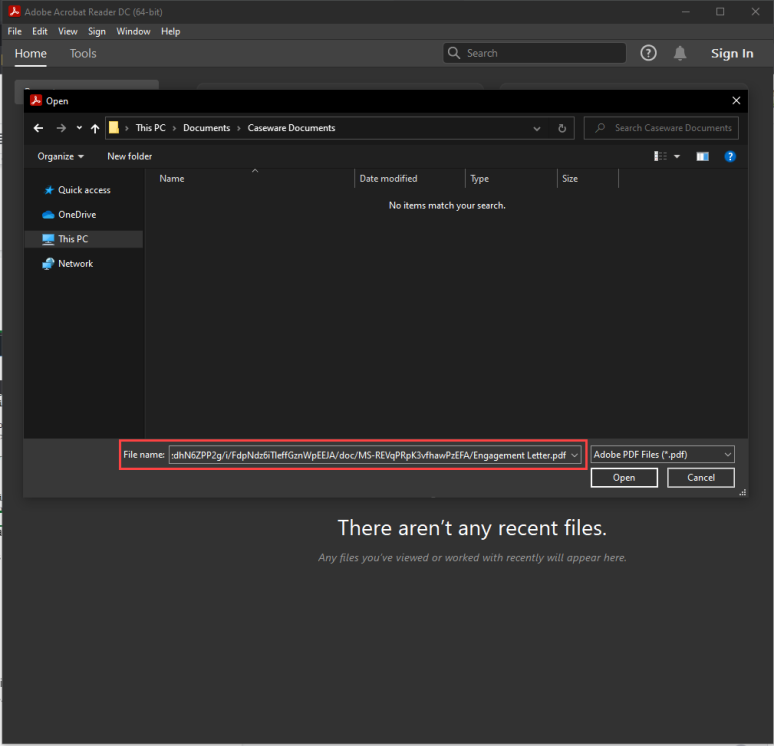
Task: Expand the File name history dropdown
Action: (x=575, y=454)
